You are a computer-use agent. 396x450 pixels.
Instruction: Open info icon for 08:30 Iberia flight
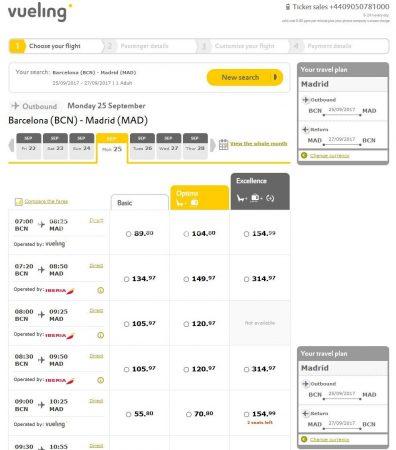pyautogui.click(x=100, y=380)
